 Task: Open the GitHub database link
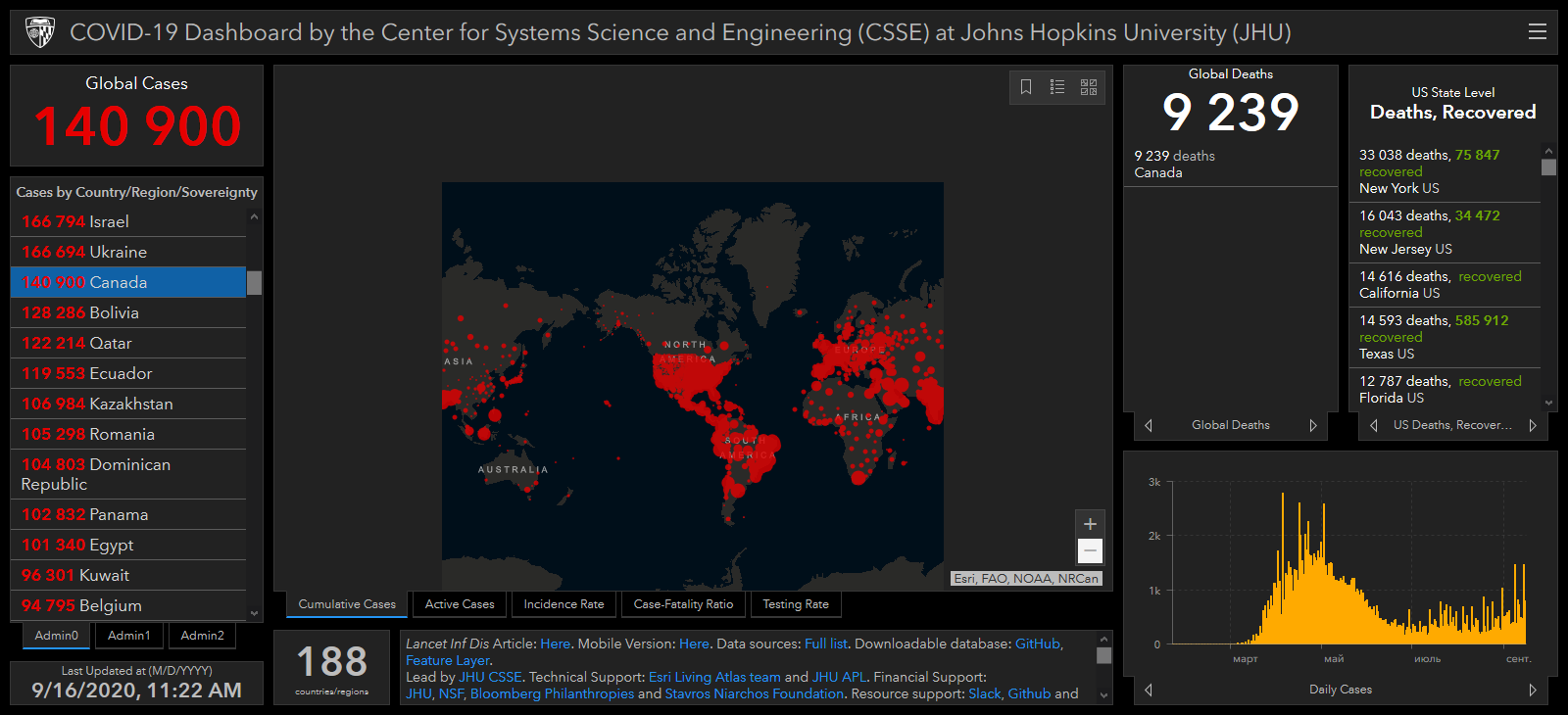1038,643
